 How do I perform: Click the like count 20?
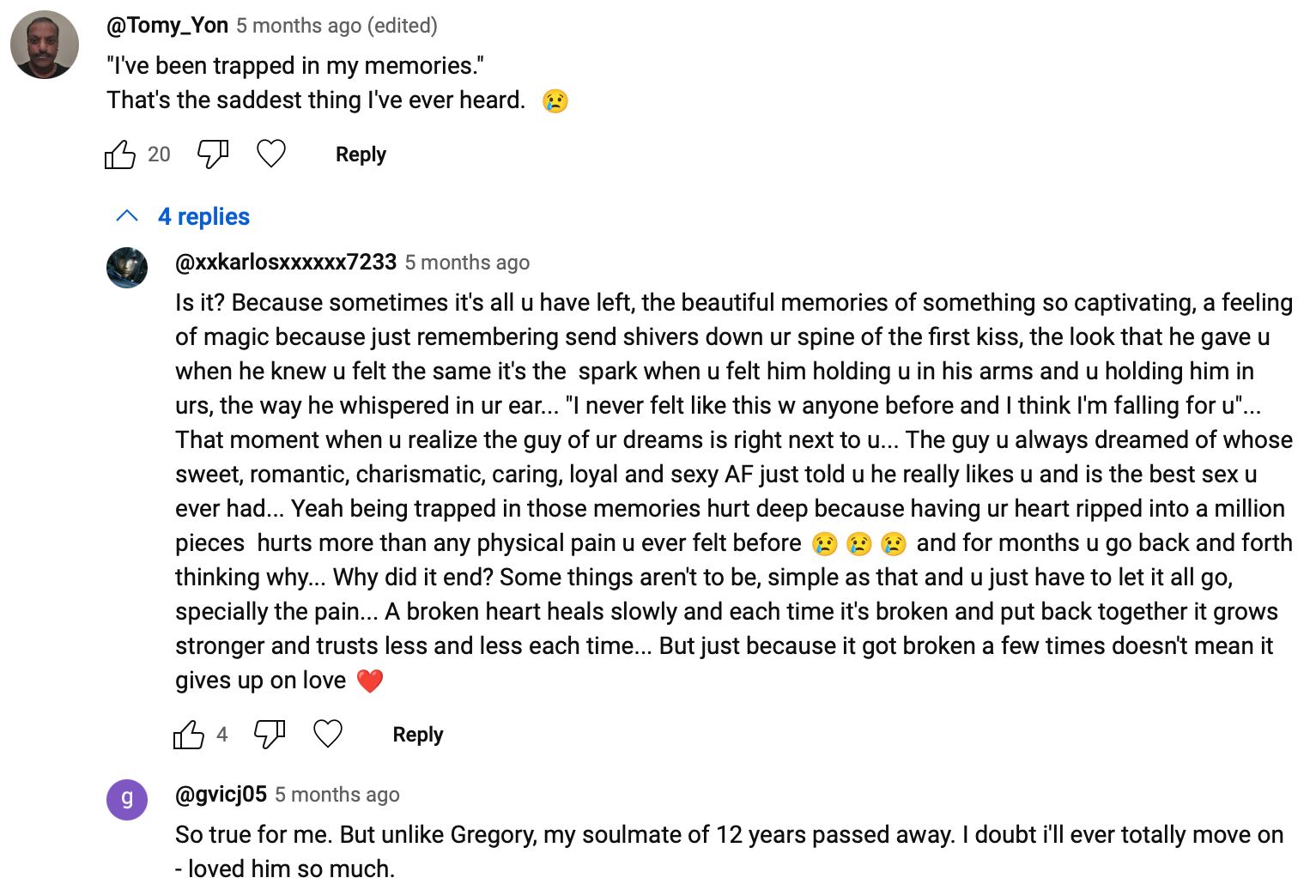(x=159, y=154)
